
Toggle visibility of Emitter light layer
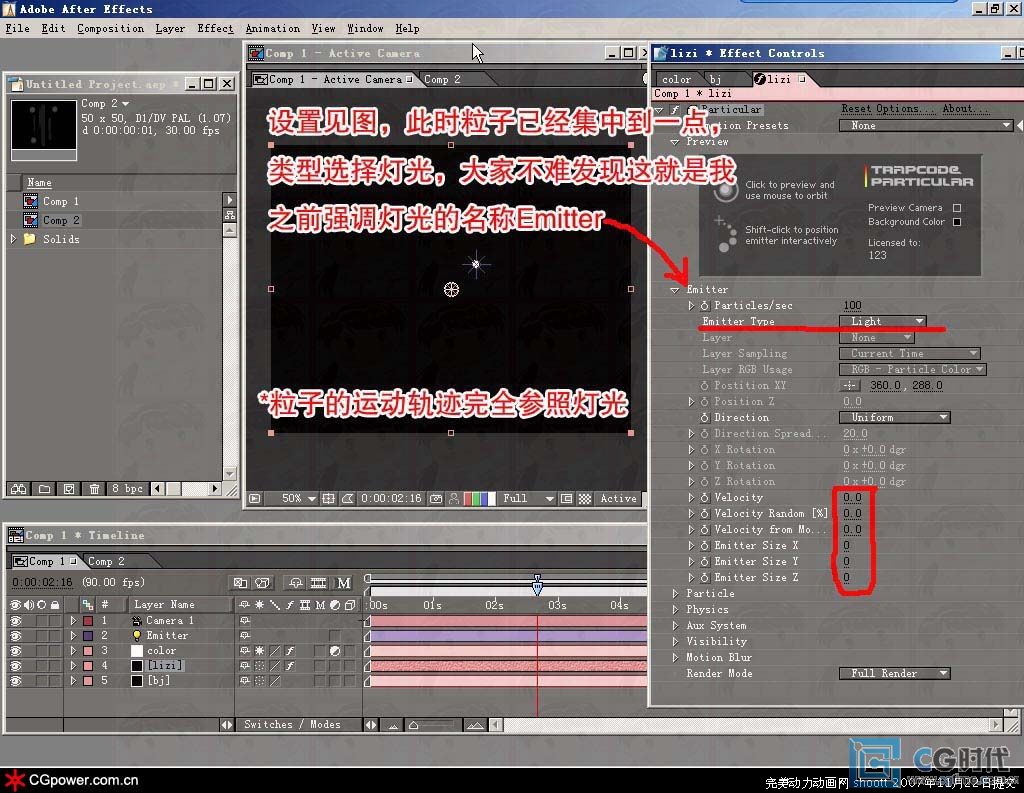[16, 636]
